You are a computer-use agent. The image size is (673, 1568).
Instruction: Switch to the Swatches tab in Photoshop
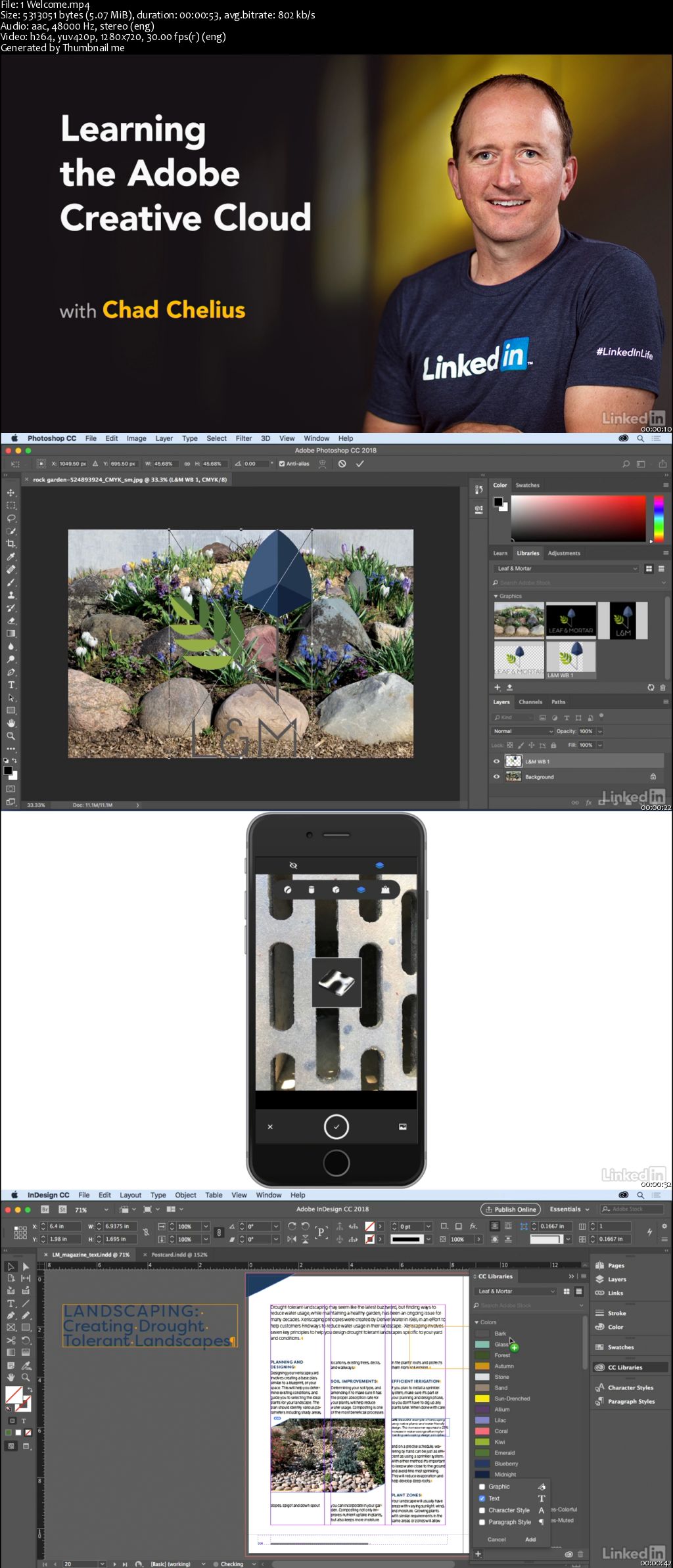pos(527,485)
